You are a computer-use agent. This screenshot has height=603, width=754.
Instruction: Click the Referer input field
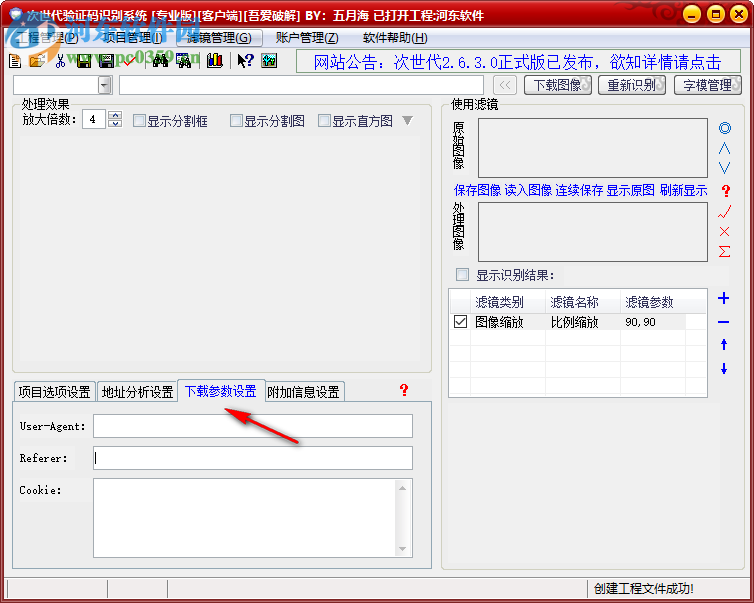pyautogui.click(x=253, y=458)
